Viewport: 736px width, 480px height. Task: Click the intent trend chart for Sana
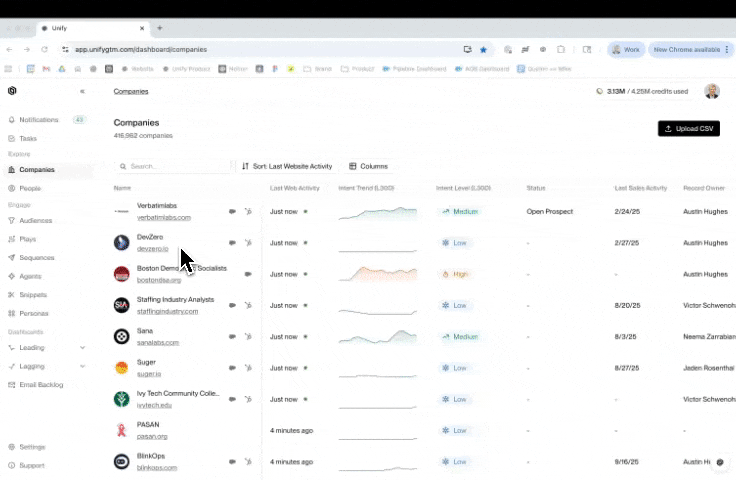[x=378, y=336]
